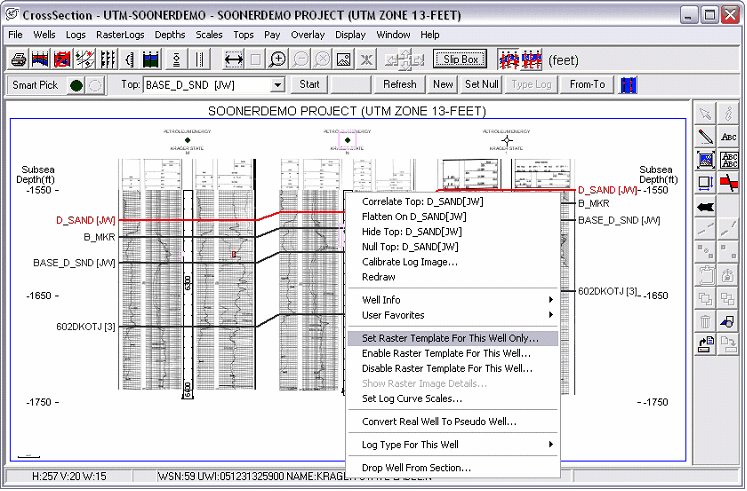
Task: Click the D_SAND [JW] label on left
Action: point(86,220)
